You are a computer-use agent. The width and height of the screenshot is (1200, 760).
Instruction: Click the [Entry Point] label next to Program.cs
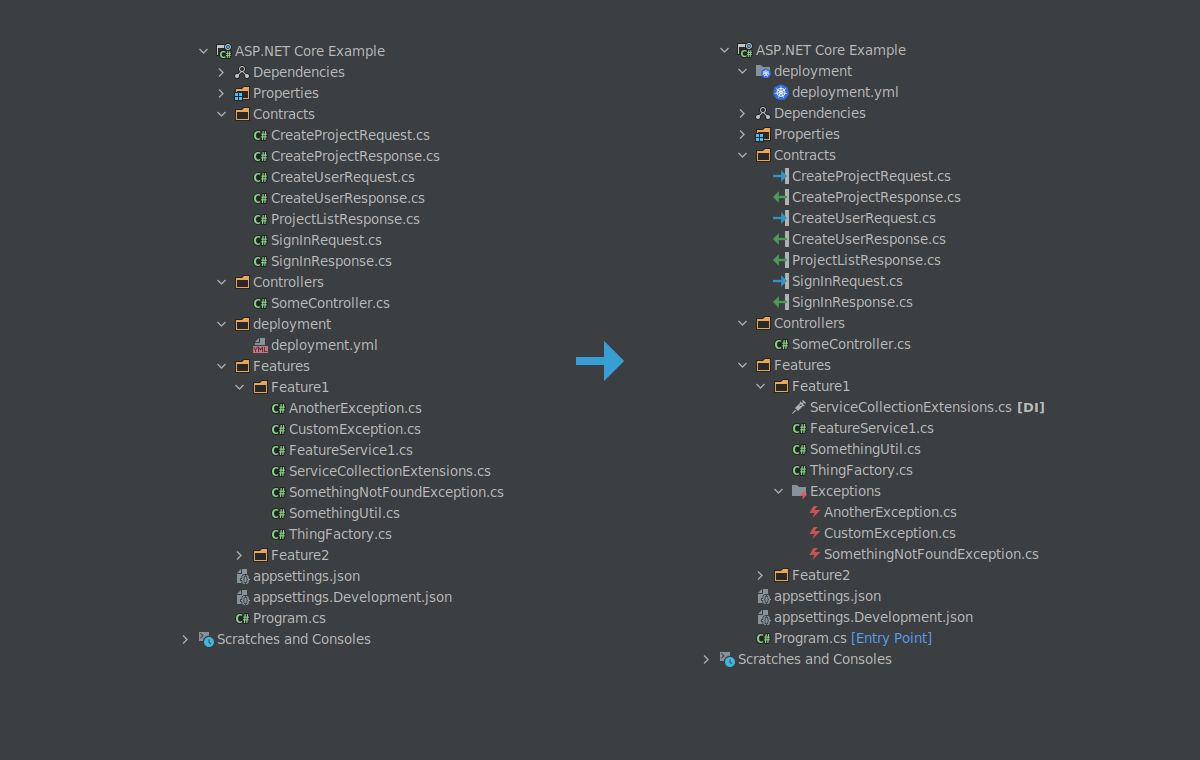891,638
